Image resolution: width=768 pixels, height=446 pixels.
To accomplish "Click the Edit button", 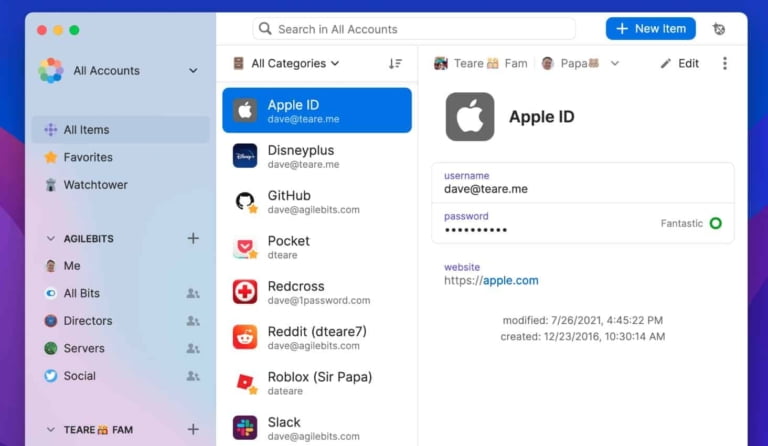I will point(680,63).
